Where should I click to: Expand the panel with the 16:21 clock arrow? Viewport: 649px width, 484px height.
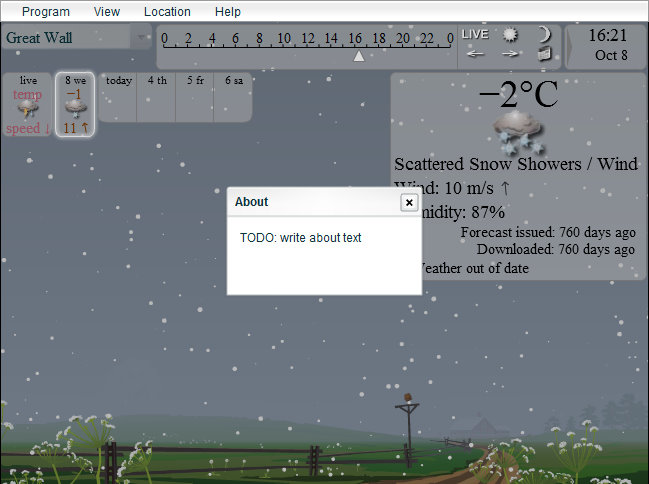(570, 46)
